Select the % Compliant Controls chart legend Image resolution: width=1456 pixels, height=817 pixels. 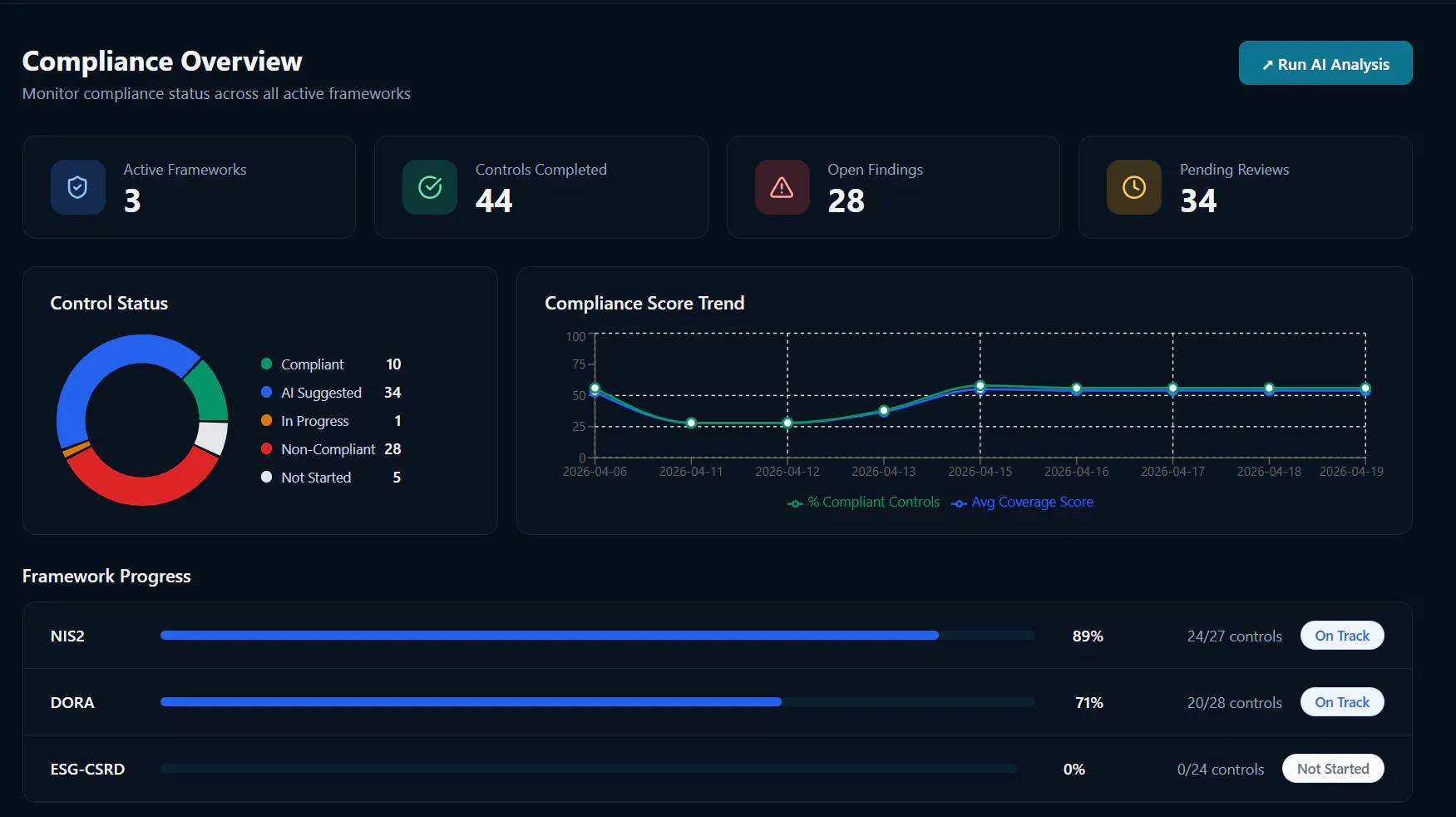(863, 503)
